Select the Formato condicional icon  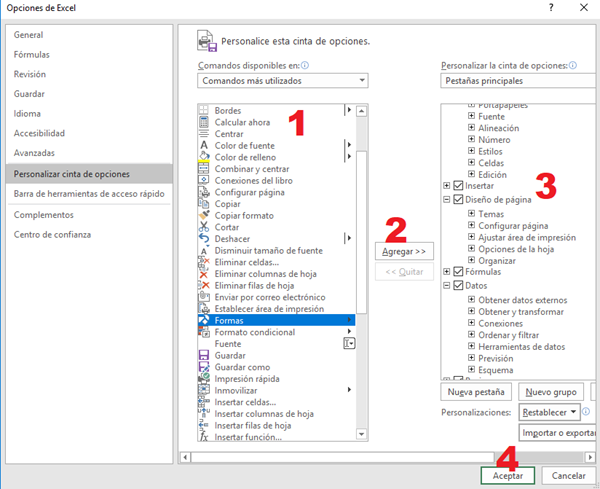tap(204, 332)
